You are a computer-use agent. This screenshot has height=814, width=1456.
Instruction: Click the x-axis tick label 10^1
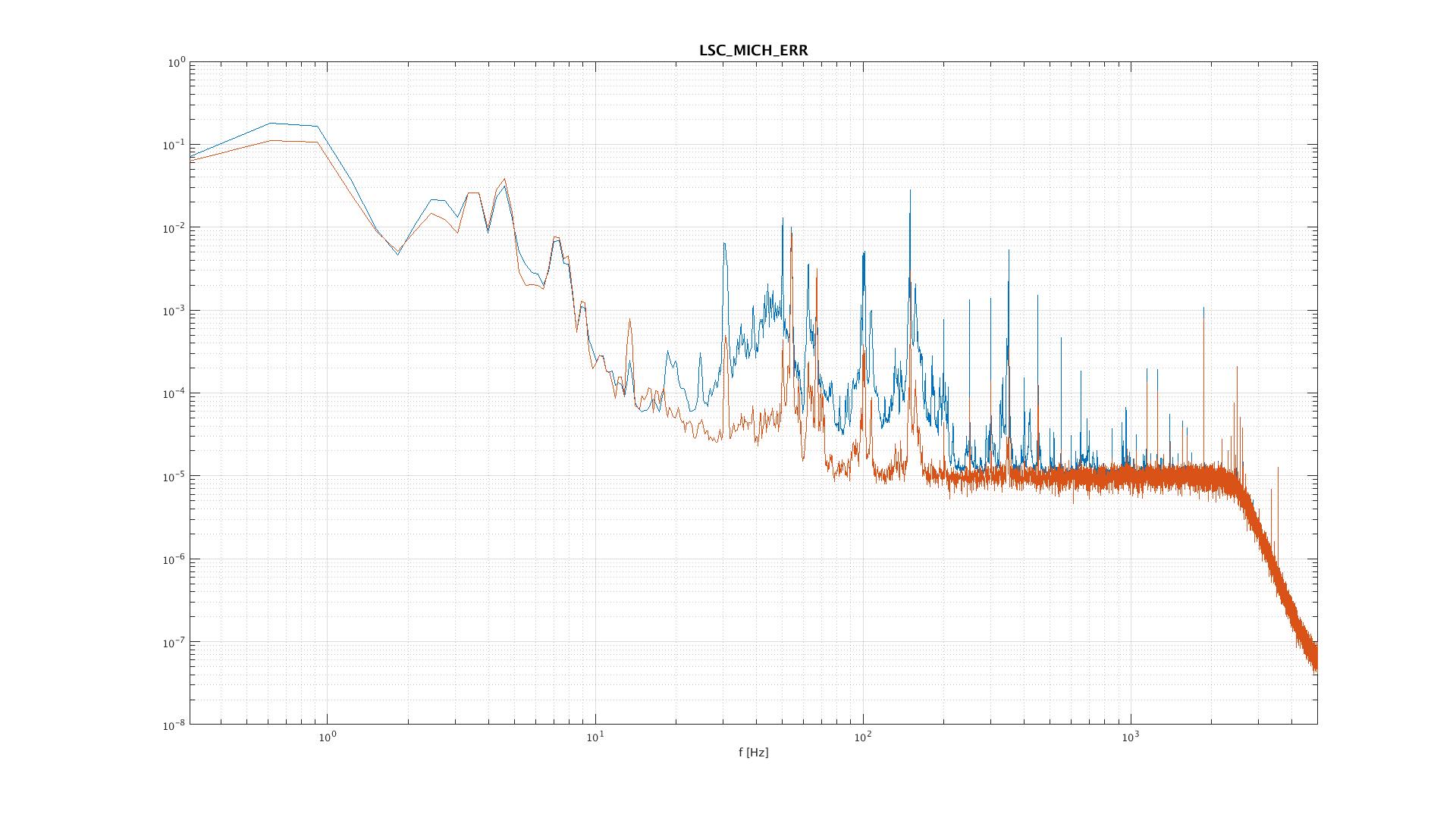[595, 737]
